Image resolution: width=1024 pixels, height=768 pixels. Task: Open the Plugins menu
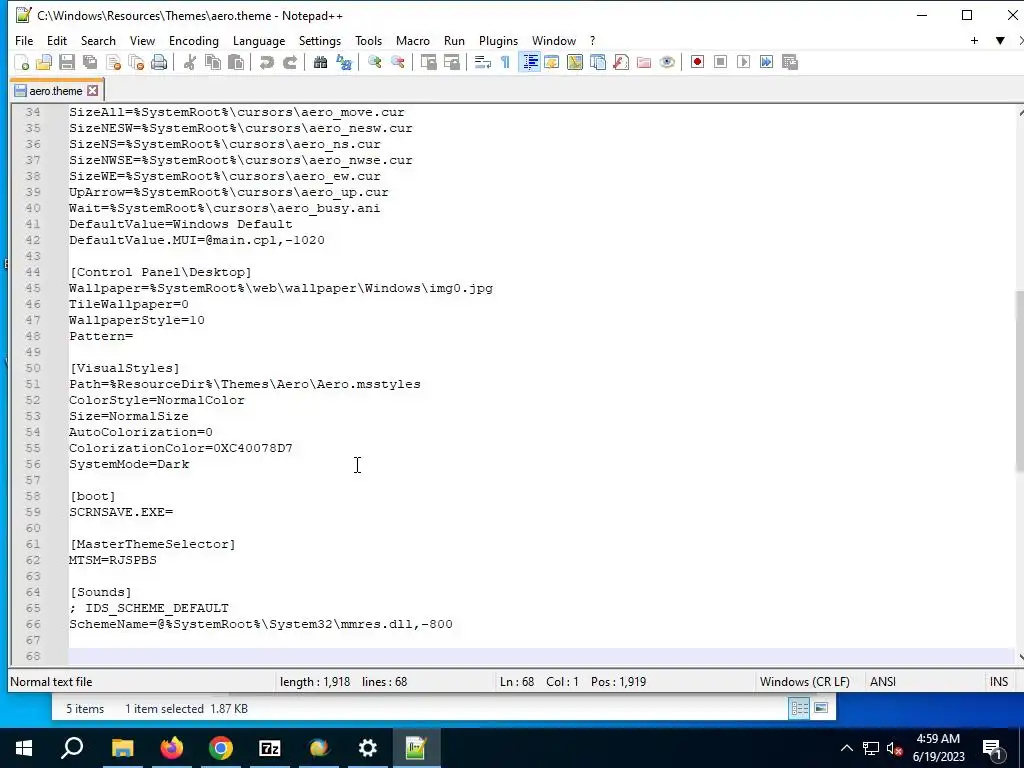point(498,40)
